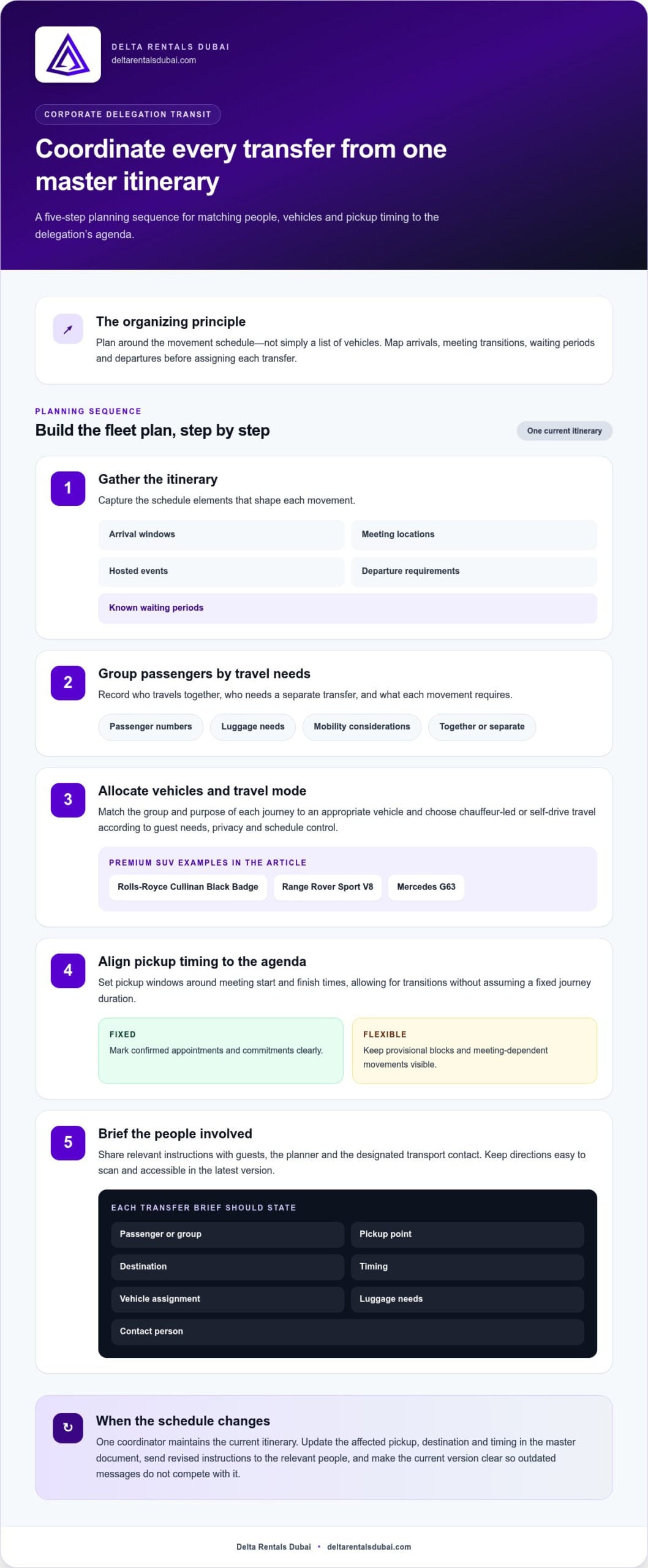Screen dimensions: 648x1568
Task: Click the Mercedes G63 chip
Action: 426,888
